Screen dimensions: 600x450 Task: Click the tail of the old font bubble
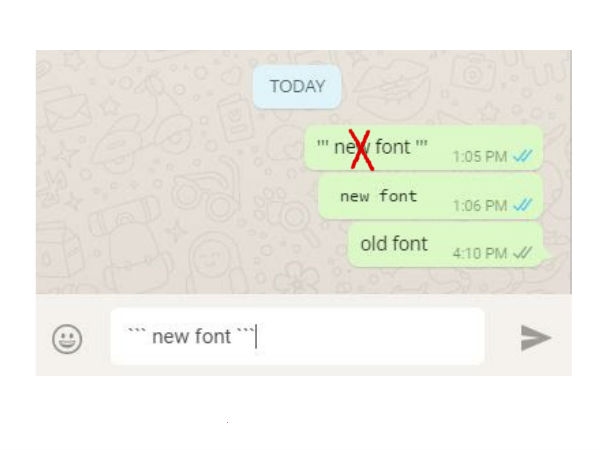546,254
